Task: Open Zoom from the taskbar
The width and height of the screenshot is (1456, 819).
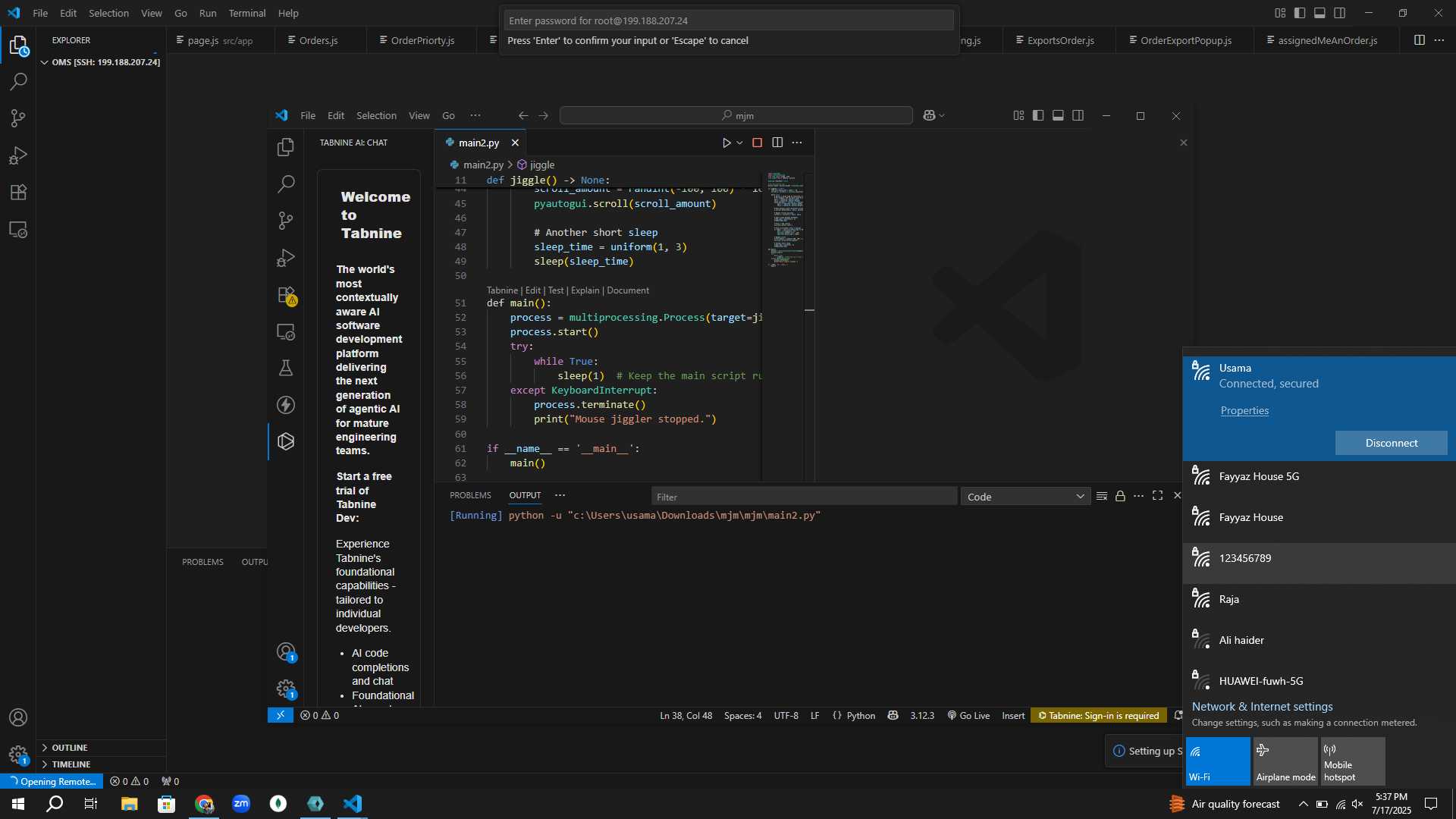Action: coord(241,804)
